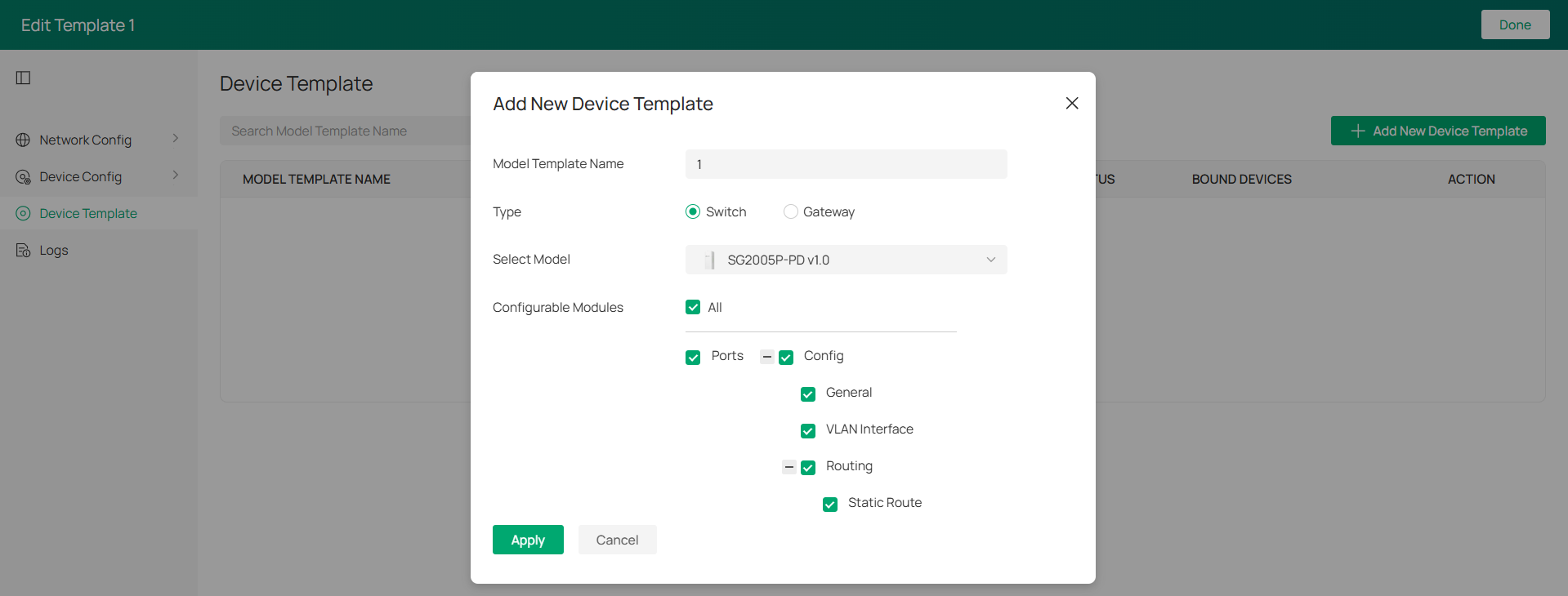Edit the Model Template Name field

click(x=846, y=164)
